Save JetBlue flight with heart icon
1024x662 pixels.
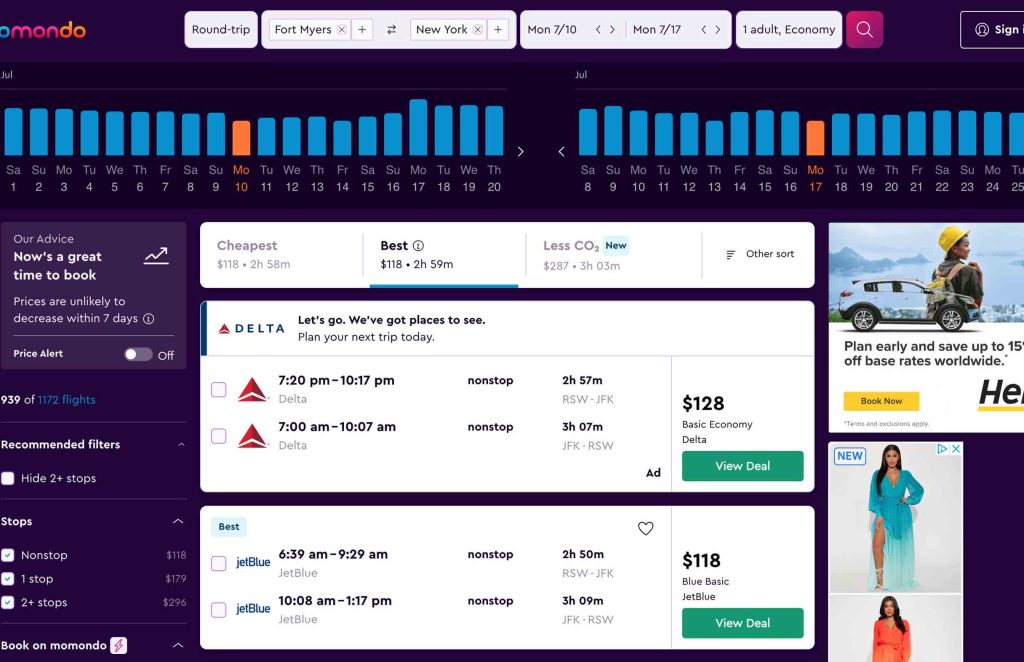(x=645, y=529)
